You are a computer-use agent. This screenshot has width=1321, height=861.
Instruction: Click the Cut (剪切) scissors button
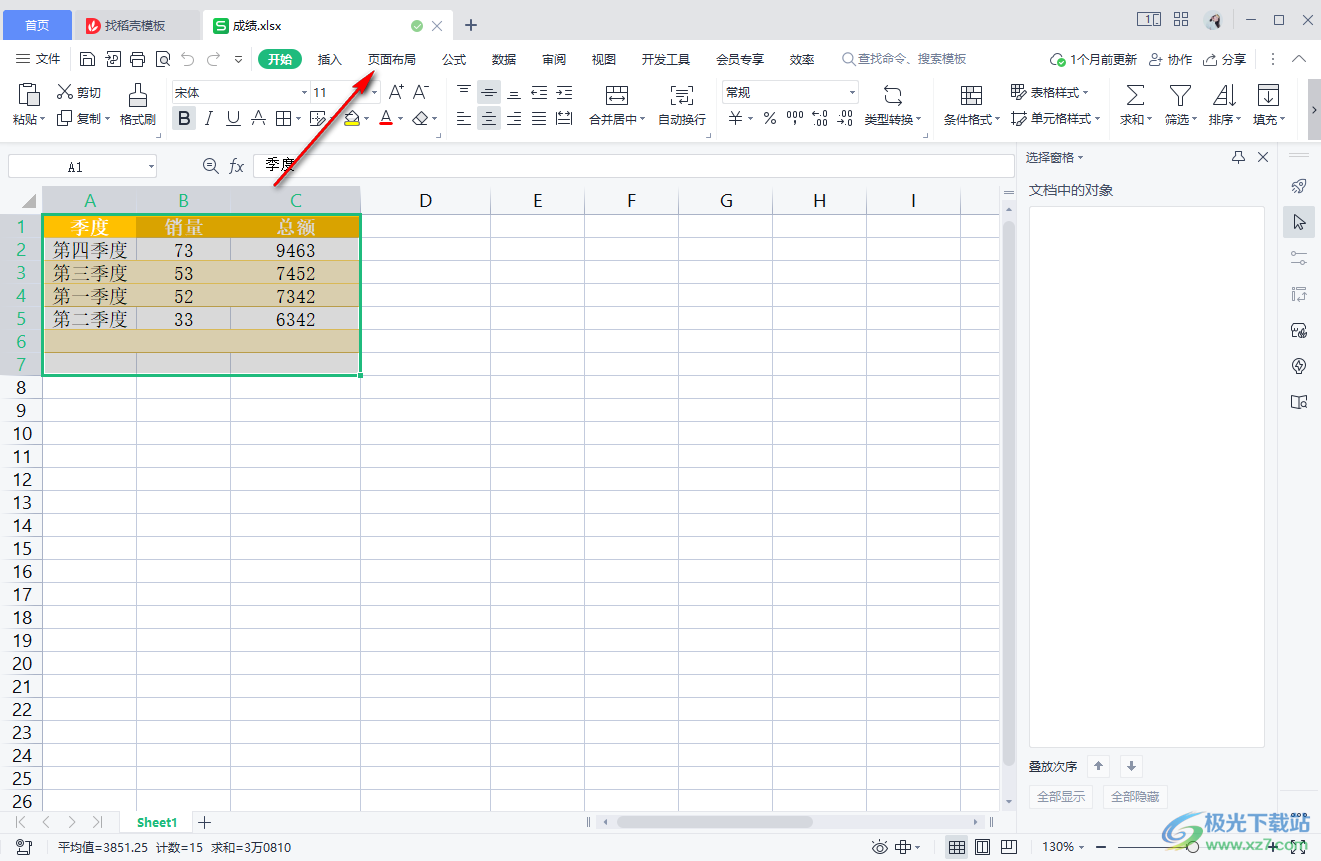point(78,92)
